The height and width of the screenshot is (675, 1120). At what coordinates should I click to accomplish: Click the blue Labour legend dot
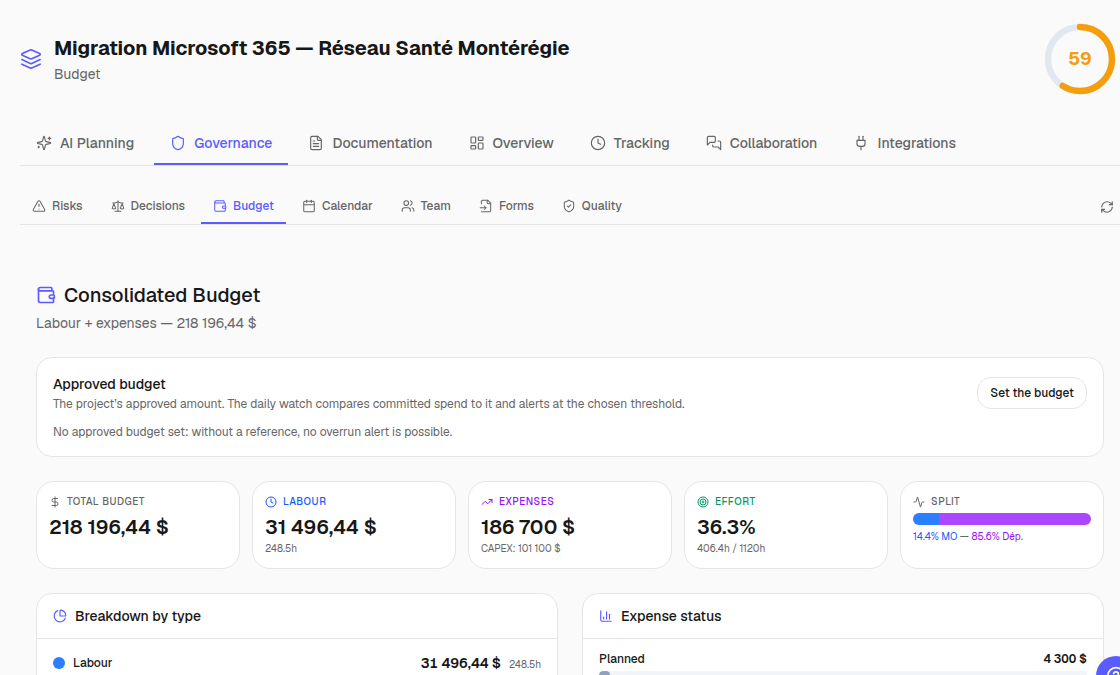[x=59, y=663]
